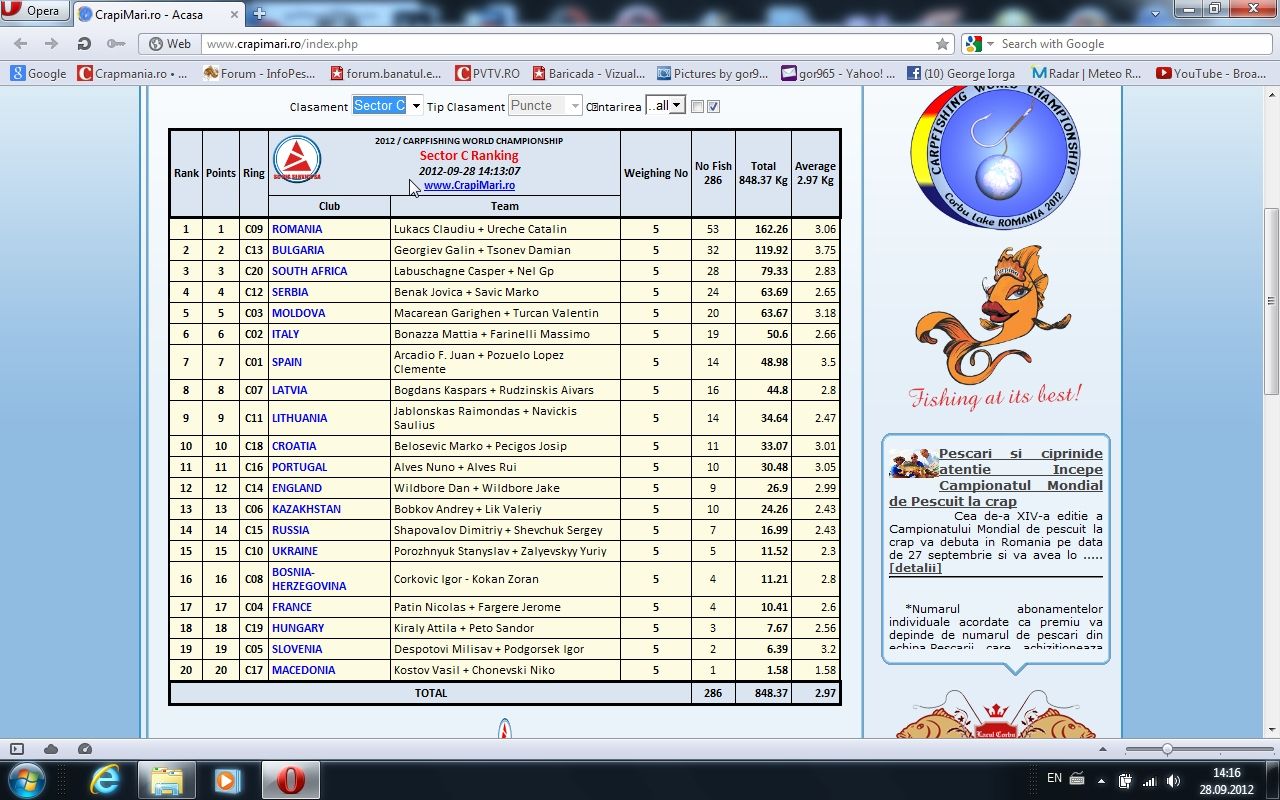Viewport: 1280px width, 800px height.
Task: Toggle the panels icon in status bar
Action: 17,749
